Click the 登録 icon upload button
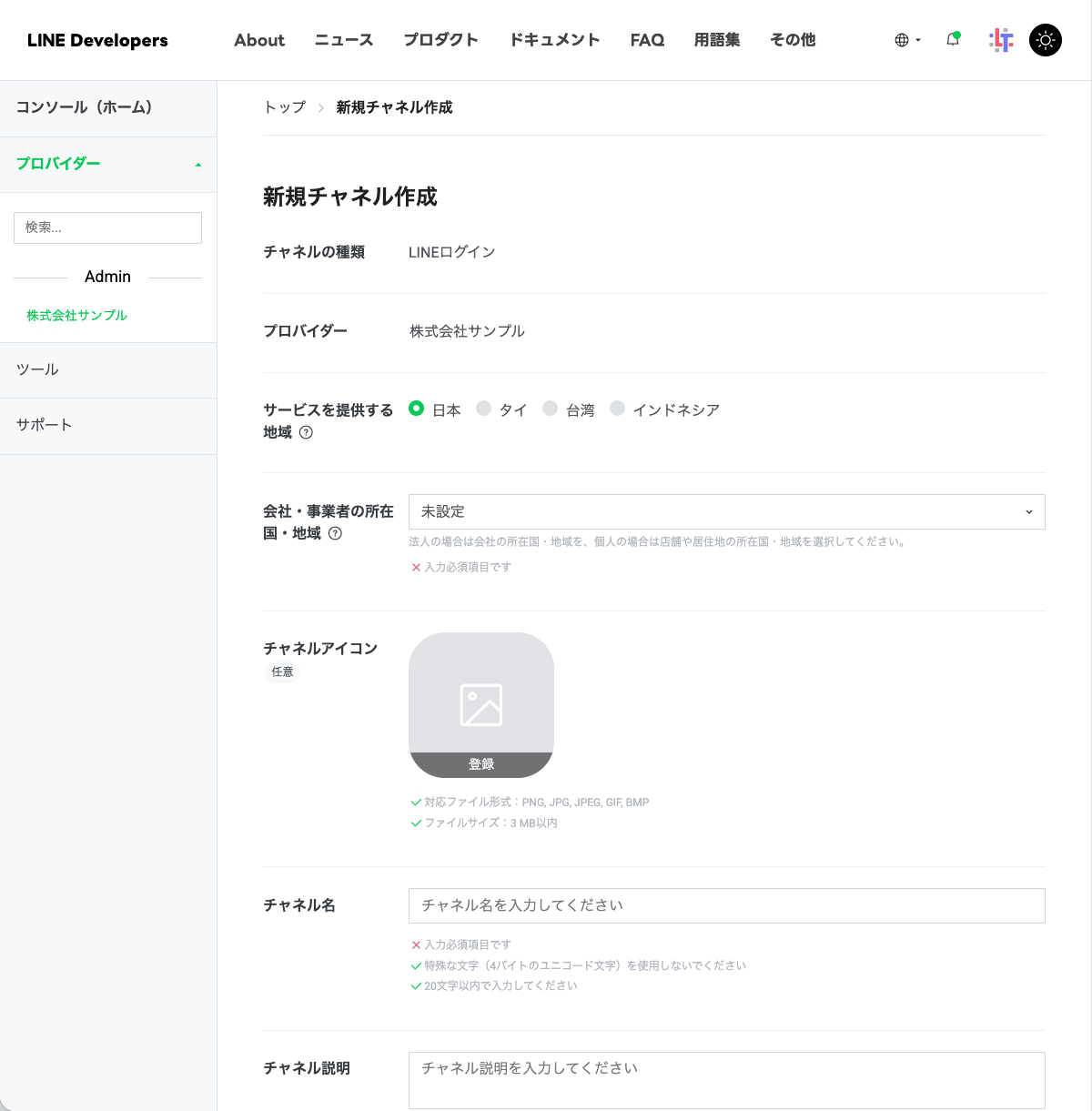 click(481, 764)
